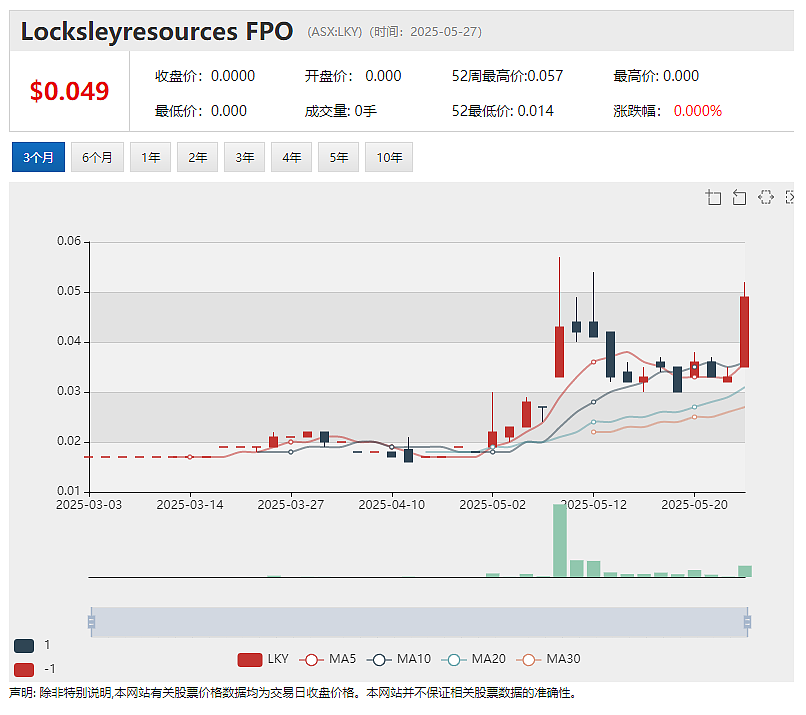Click the 最高价: 0.000 text

656,76
